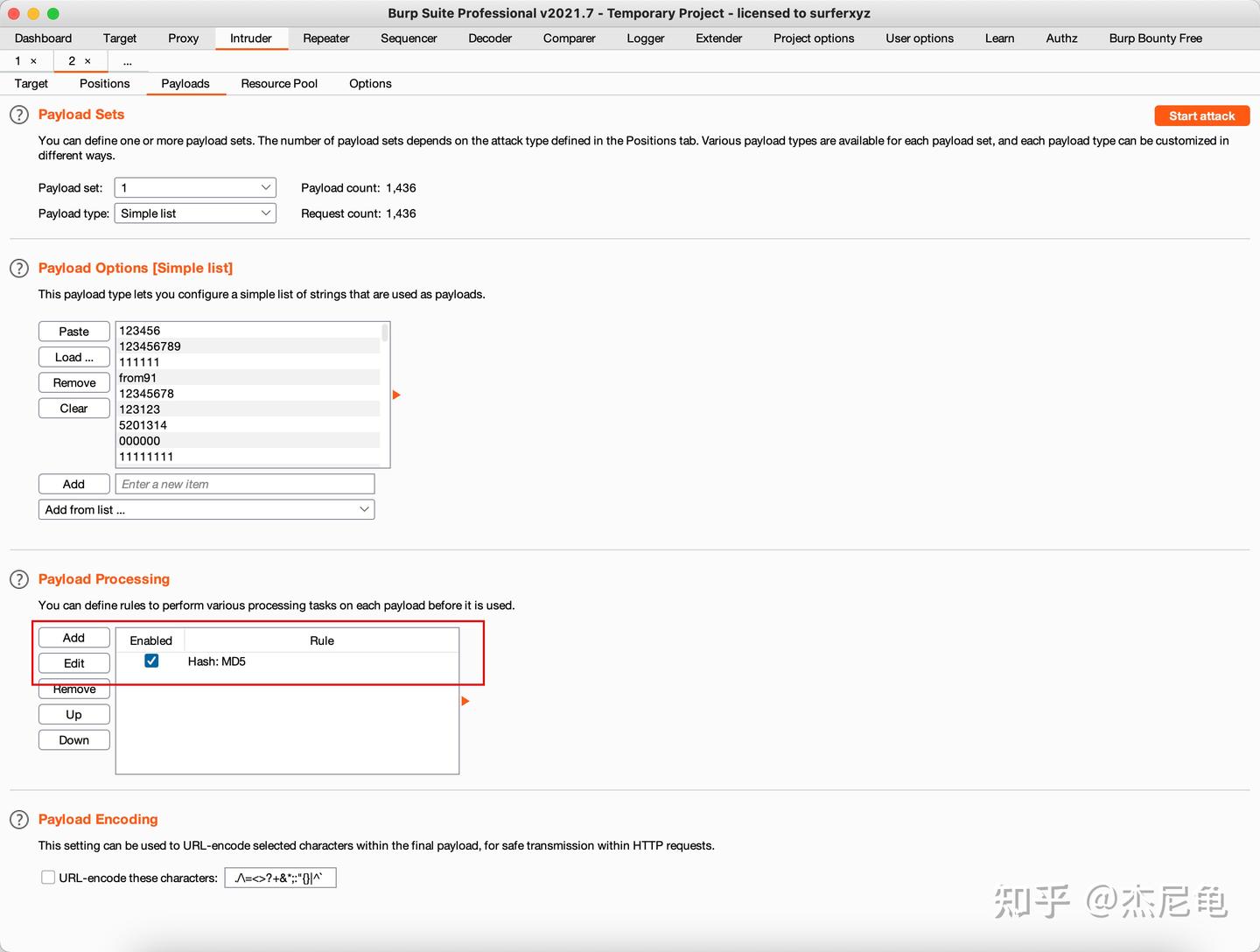Click the URL-encode characters text field
This screenshot has width=1260, height=952.
(x=281, y=878)
